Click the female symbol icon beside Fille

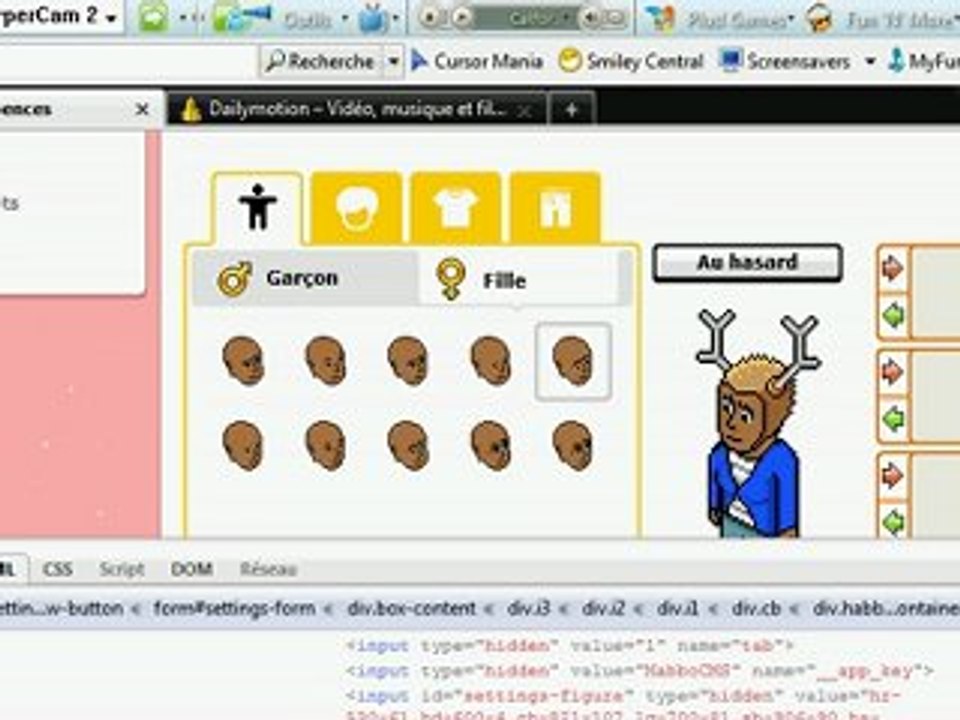(x=451, y=279)
